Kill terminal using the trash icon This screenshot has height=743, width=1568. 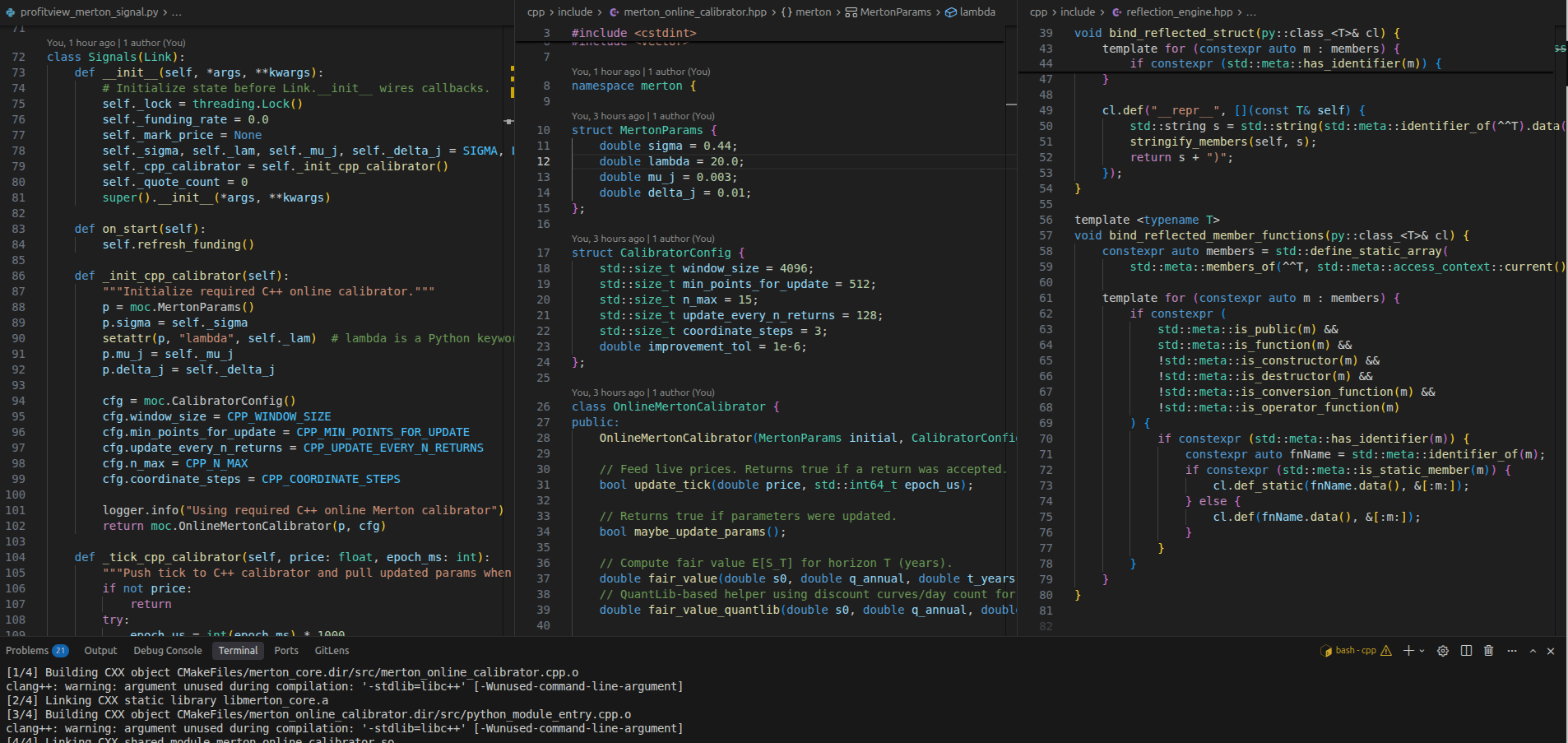coord(1488,651)
